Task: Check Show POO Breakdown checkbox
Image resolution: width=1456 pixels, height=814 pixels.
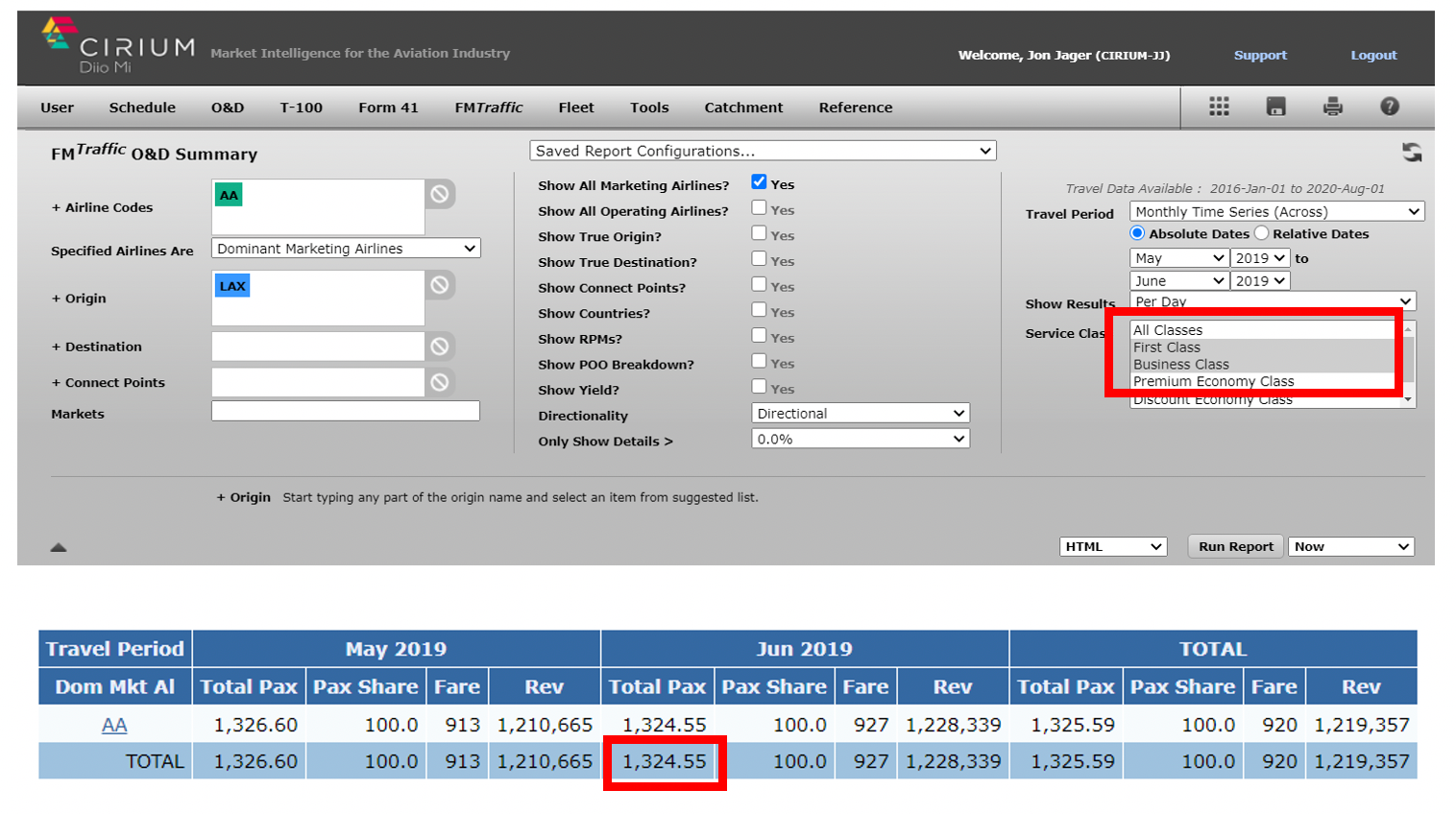Action: pos(759,362)
